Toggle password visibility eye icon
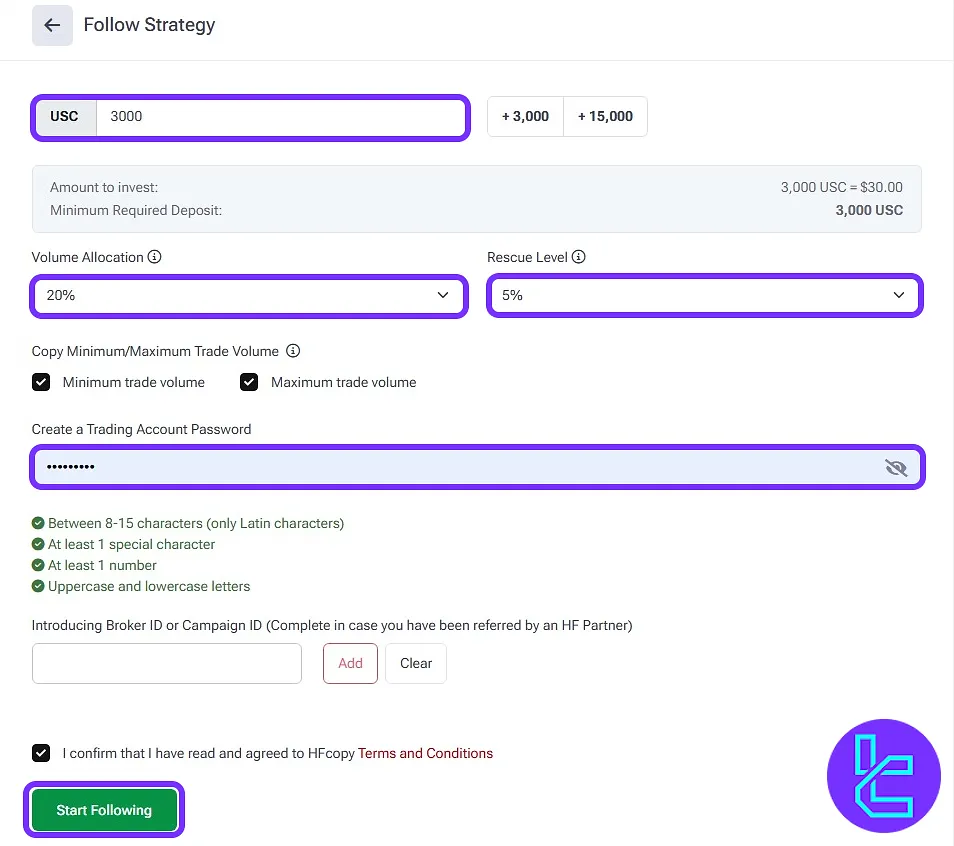954x846 pixels. [x=896, y=467]
